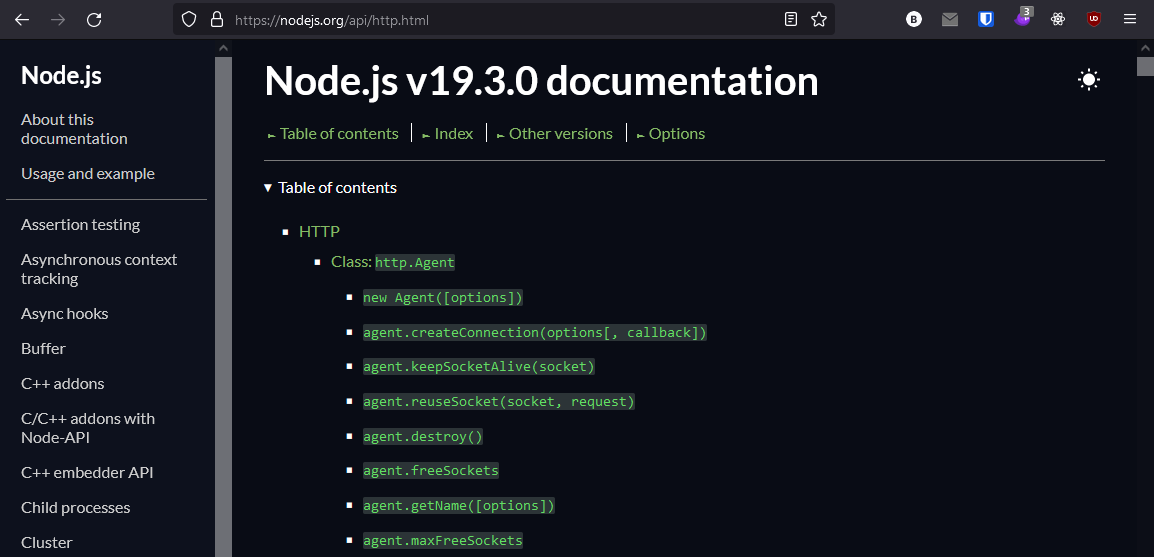Viewport: 1154px width, 557px height.
Task: Open the shield tracking protection icon
Action: click(189, 20)
